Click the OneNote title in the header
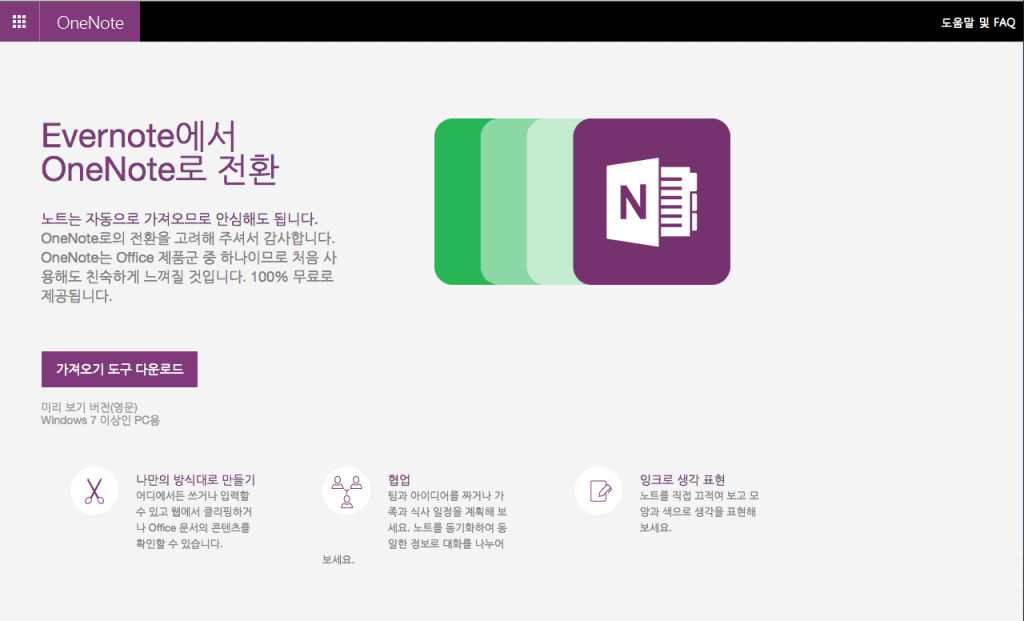This screenshot has height=621, width=1024. (x=88, y=20)
